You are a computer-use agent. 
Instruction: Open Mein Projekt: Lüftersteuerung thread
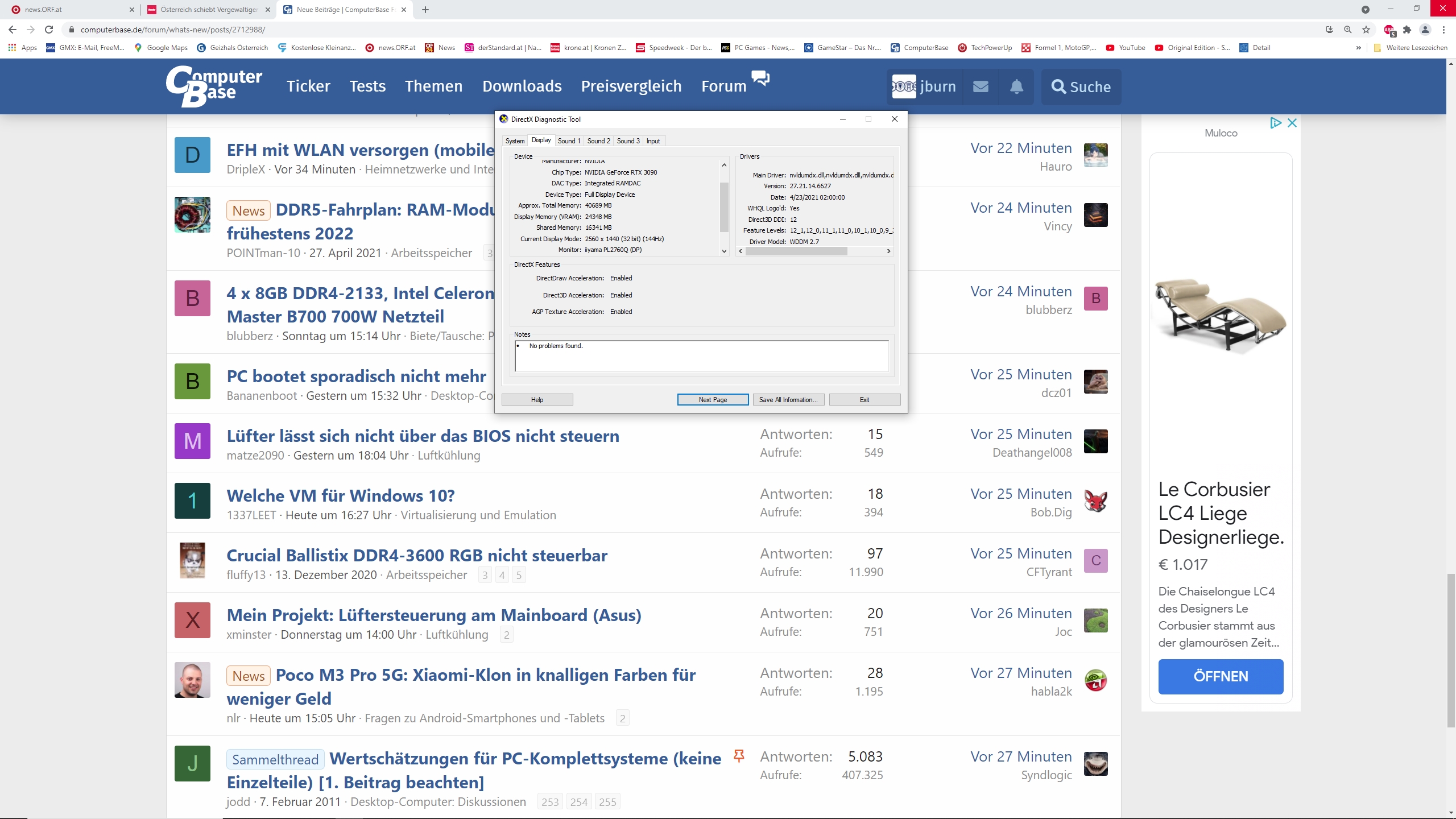click(x=434, y=615)
